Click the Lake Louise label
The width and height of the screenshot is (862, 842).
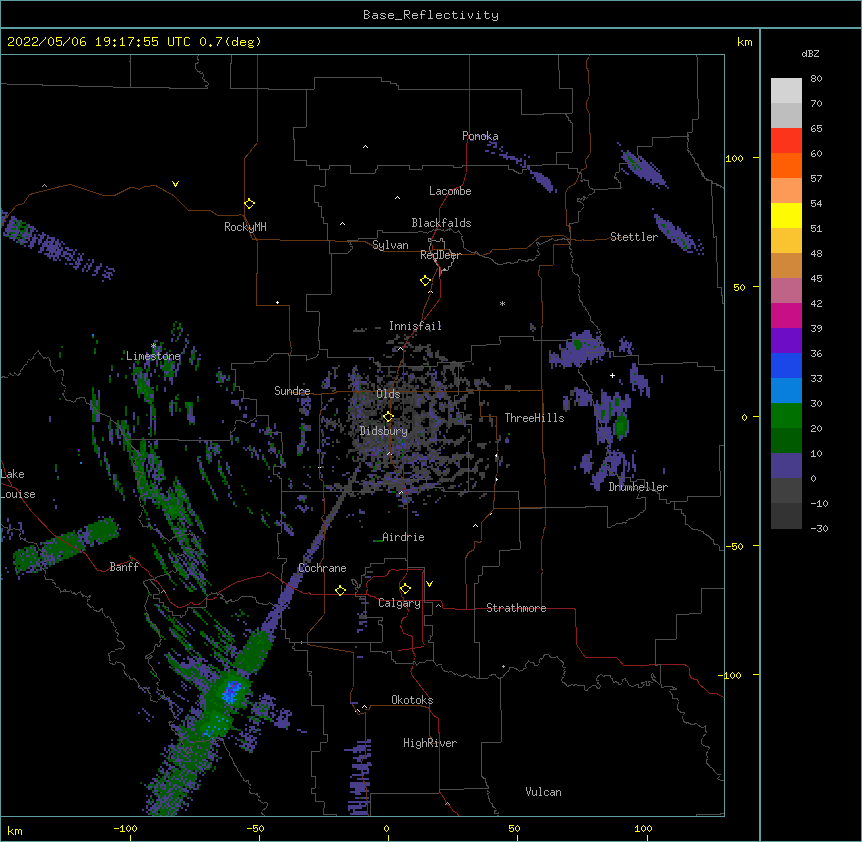tap(18, 484)
